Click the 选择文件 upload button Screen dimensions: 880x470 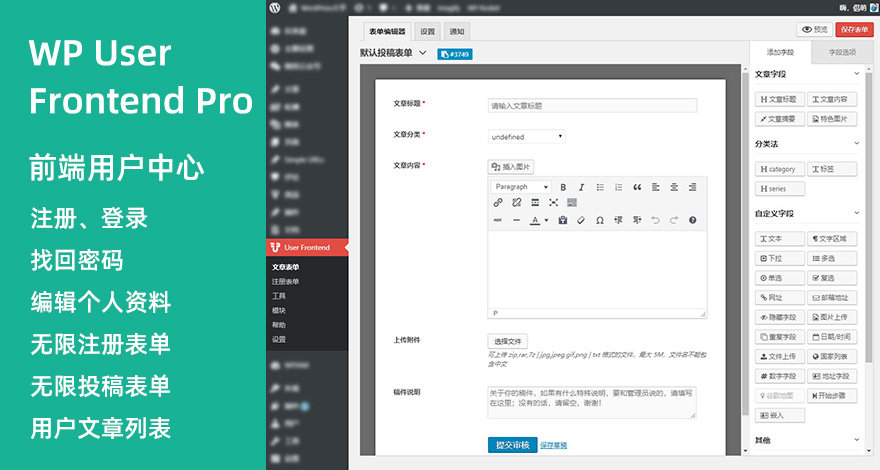507,341
